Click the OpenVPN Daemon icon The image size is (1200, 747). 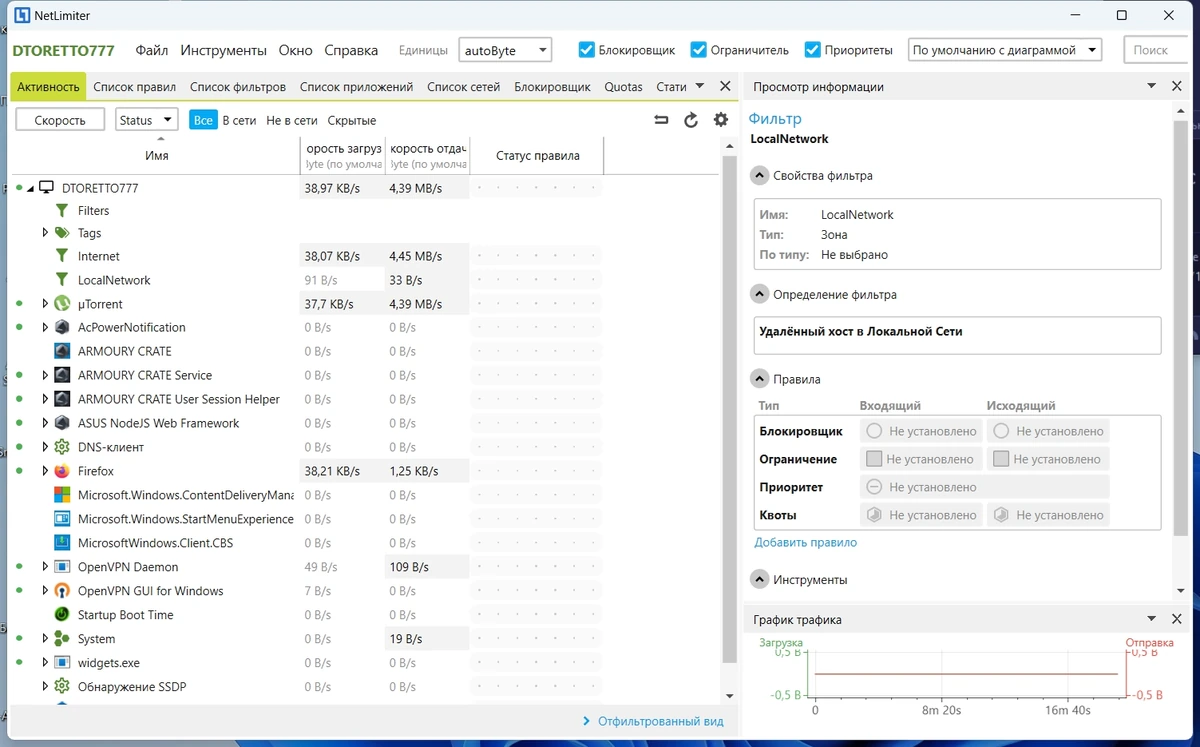[x=61, y=567]
